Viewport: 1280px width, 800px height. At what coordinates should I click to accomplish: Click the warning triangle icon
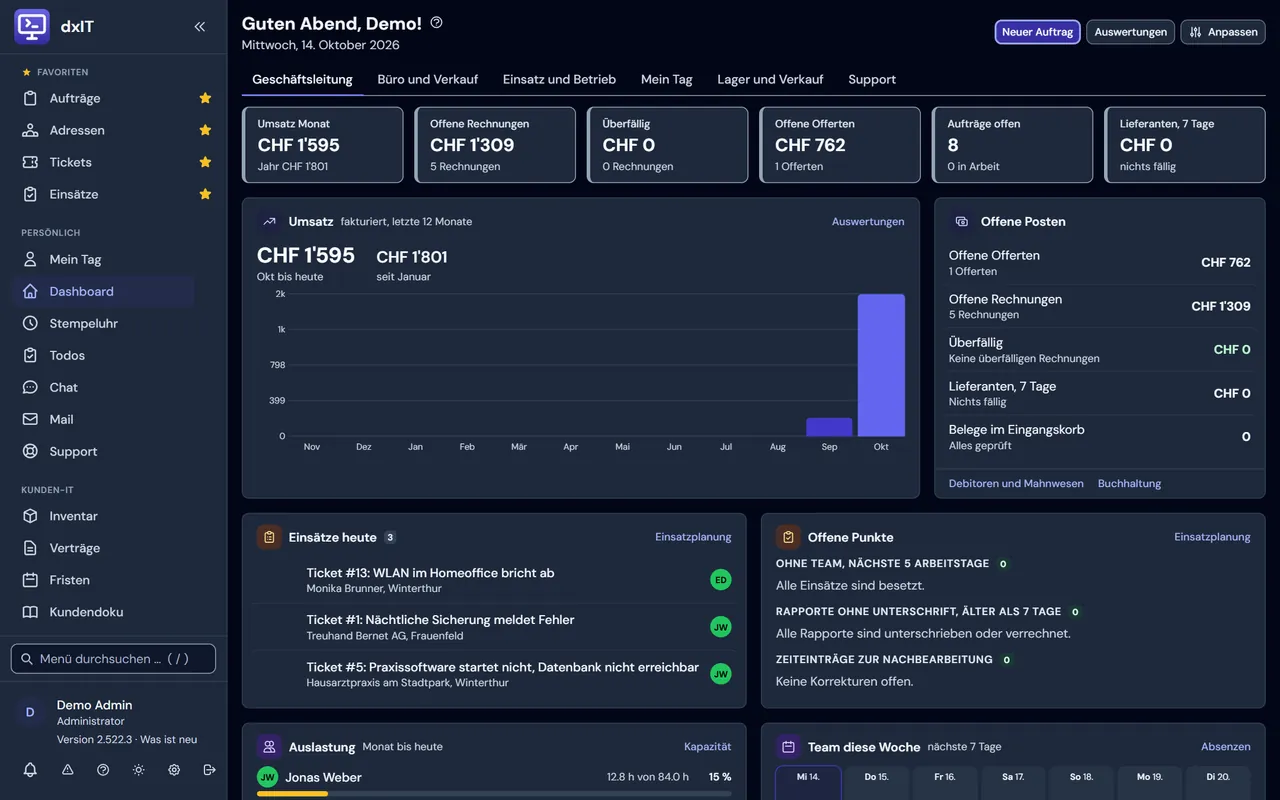(68, 769)
